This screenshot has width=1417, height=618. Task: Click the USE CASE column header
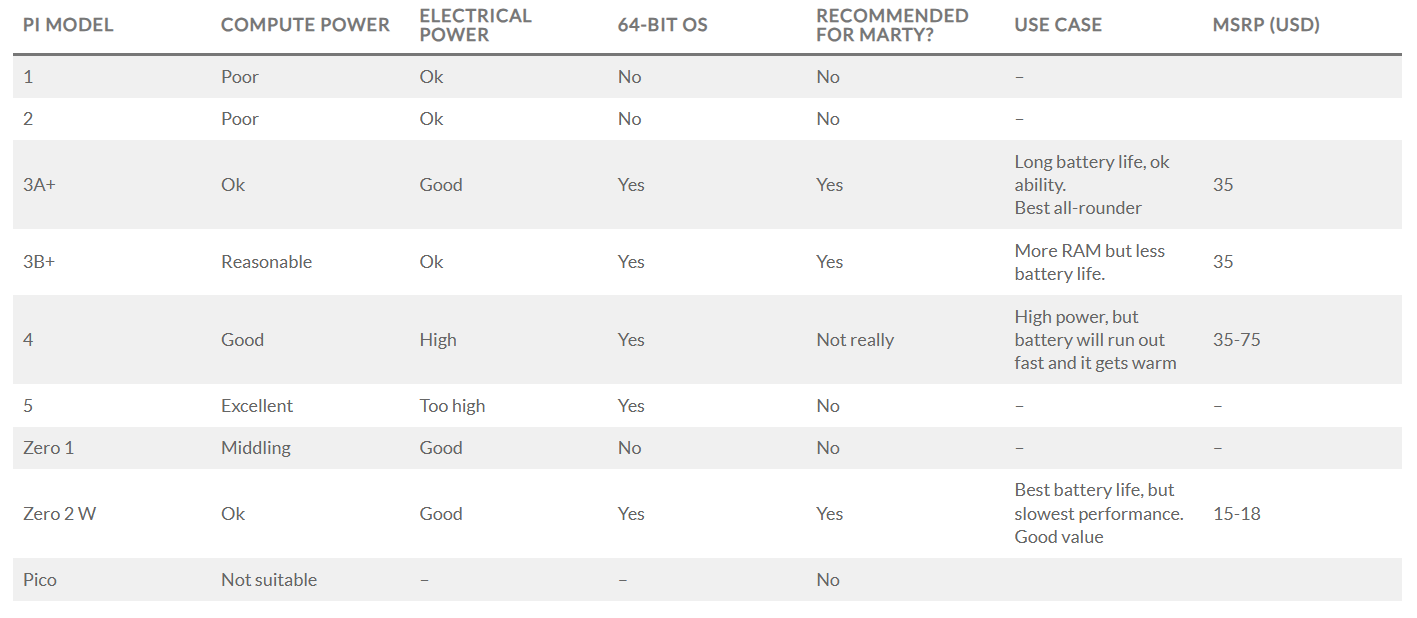(x=1058, y=25)
